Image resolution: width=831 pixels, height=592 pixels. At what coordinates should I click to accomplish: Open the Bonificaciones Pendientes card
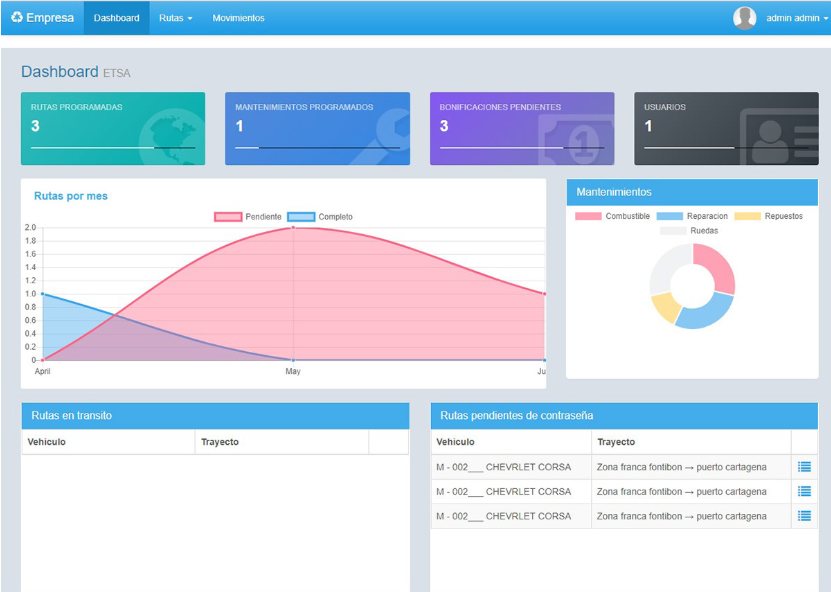pos(521,128)
